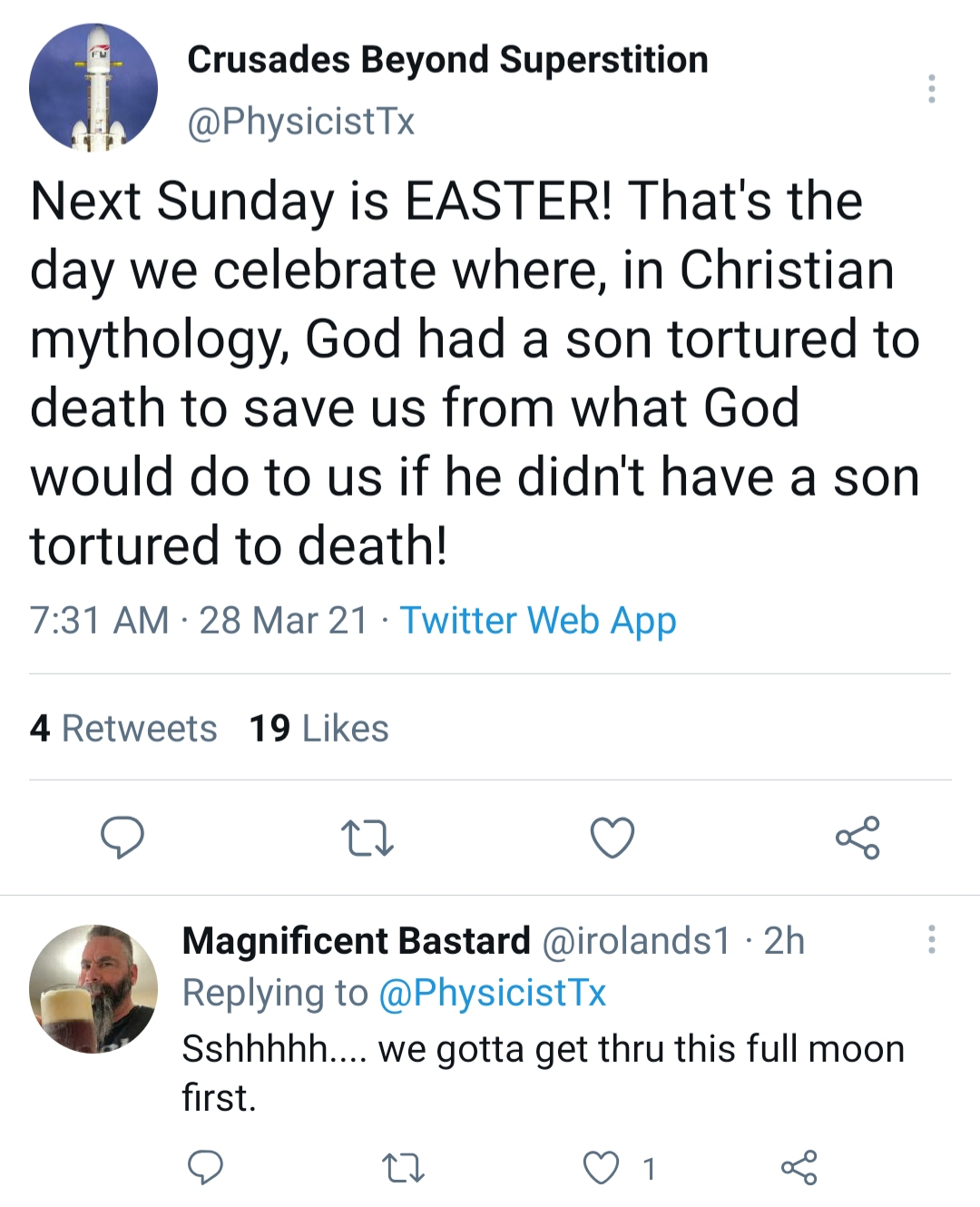Share the main tweet
Viewport: 980px width, 1207px height.
tap(857, 837)
